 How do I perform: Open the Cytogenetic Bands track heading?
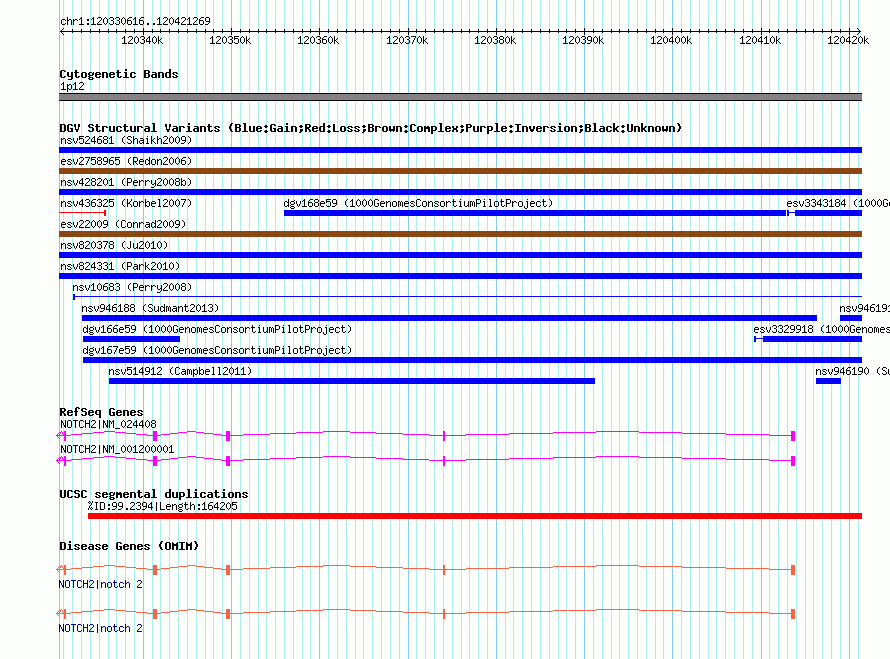(x=119, y=74)
